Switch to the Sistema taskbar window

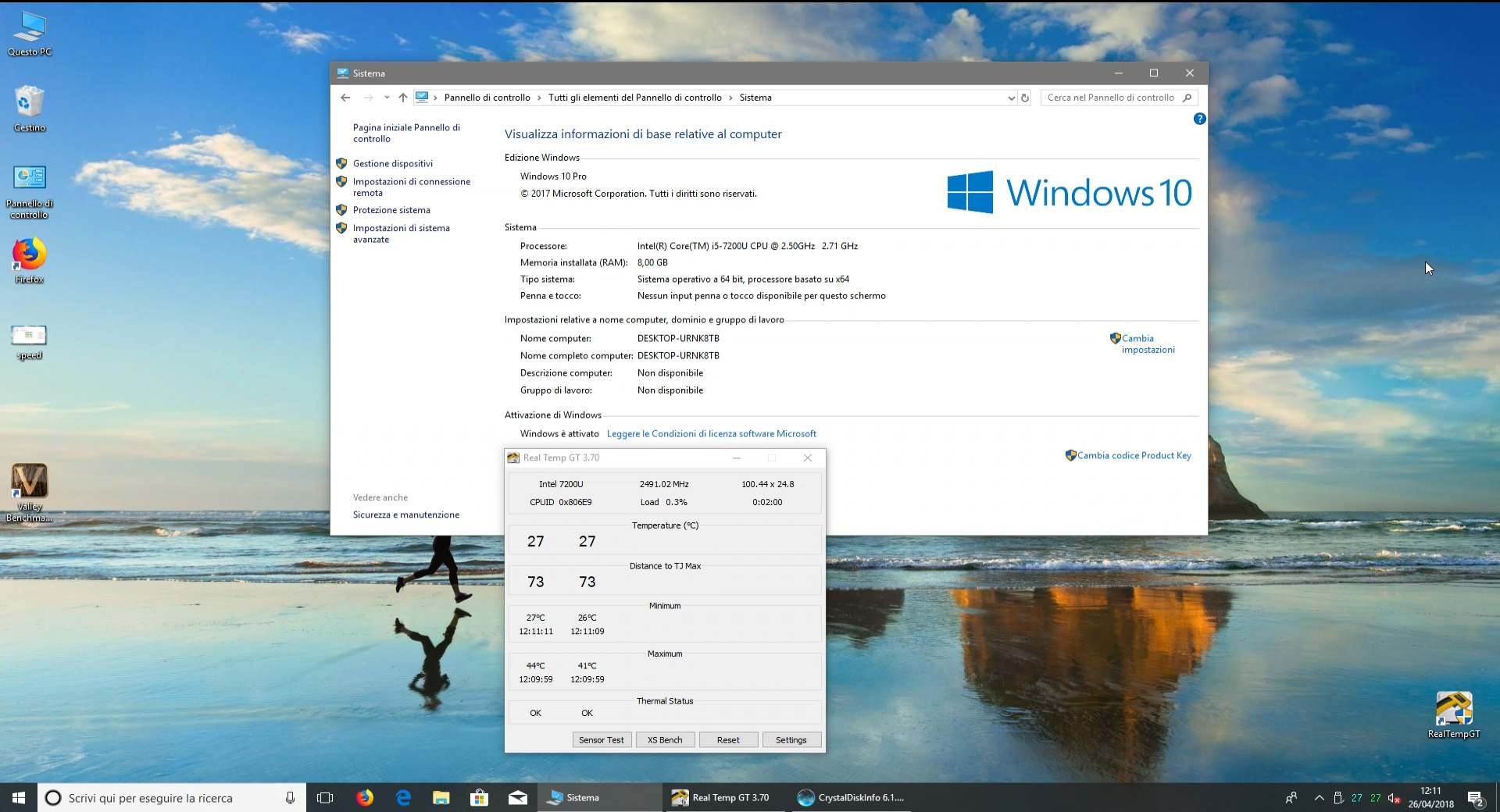(600, 797)
